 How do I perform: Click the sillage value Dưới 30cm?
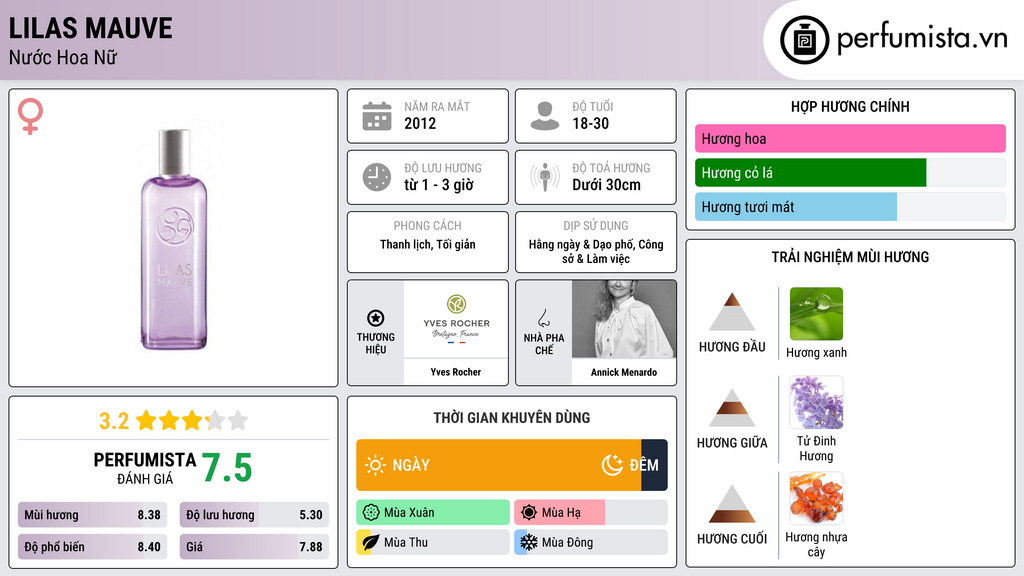pos(606,185)
